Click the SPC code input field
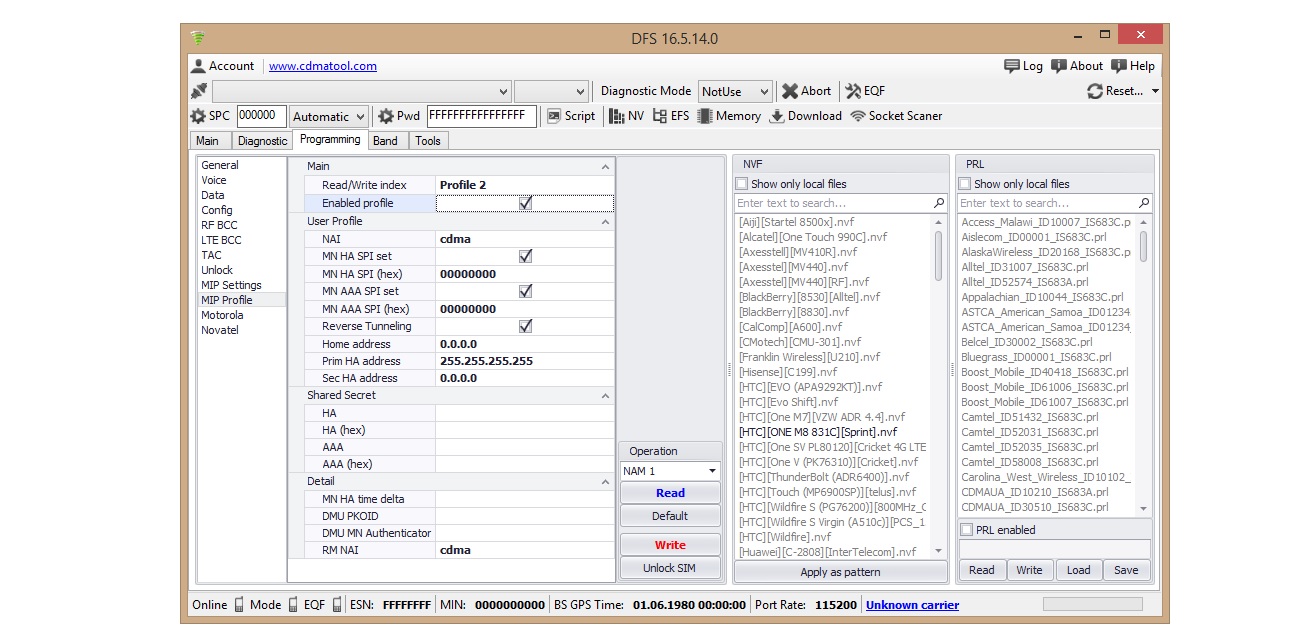 point(262,116)
